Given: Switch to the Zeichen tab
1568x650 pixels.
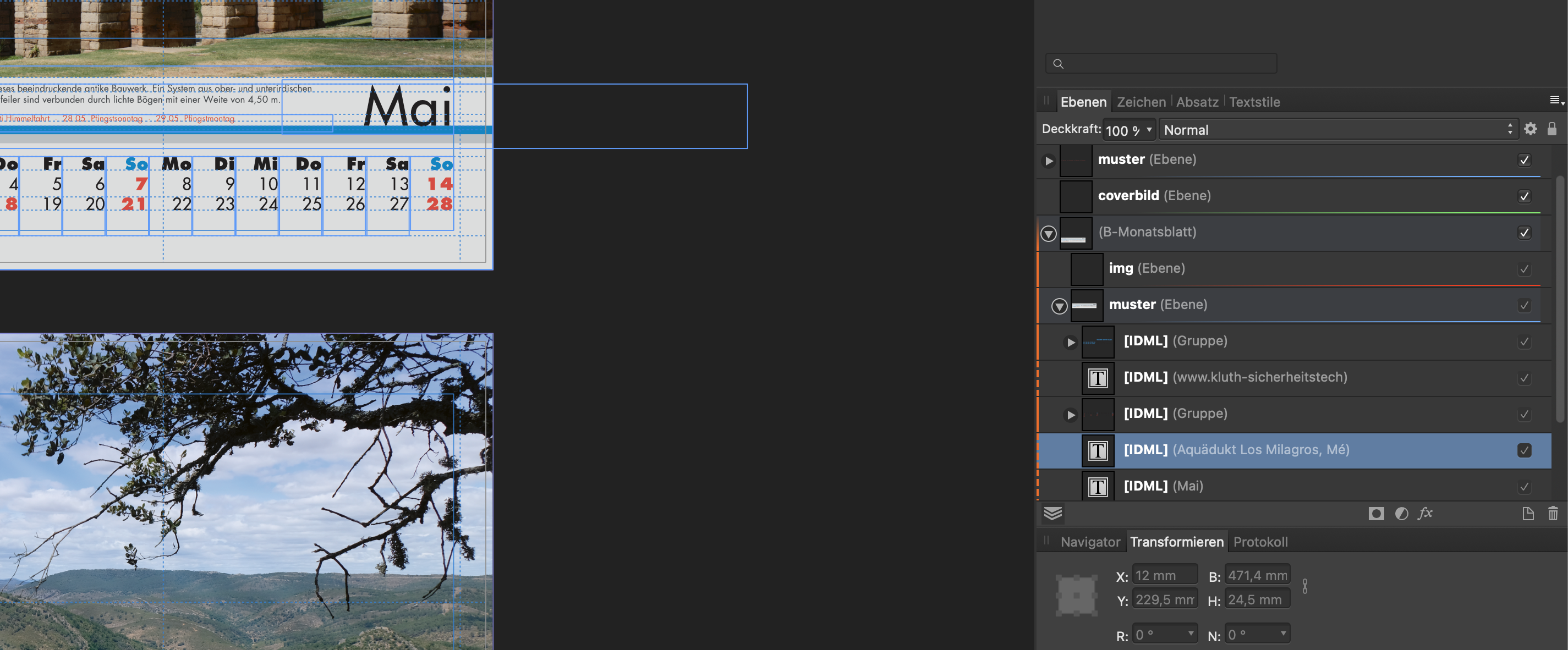Looking at the screenshot, I should pos(1141,102).
